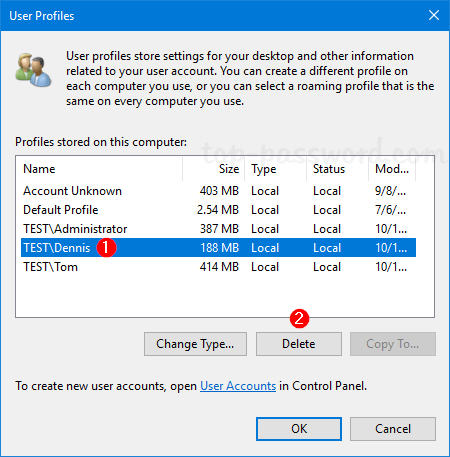Select the TEST\Administrator profile

(218, 229)
